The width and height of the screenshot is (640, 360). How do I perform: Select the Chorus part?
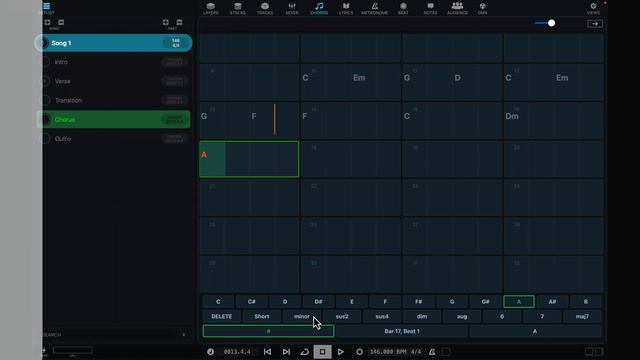pyautogui.click(x=113, y=120)
